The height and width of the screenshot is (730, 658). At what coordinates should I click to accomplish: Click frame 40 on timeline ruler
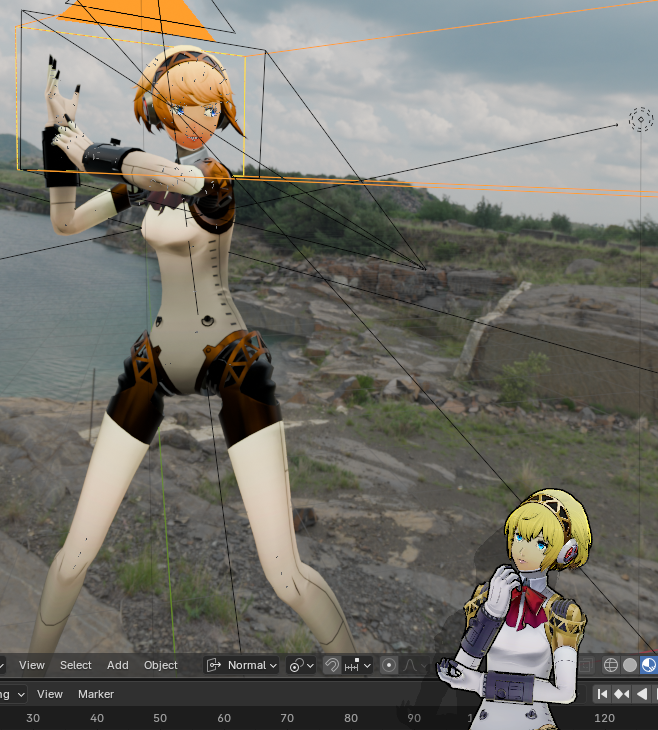[x=97, y=718]
